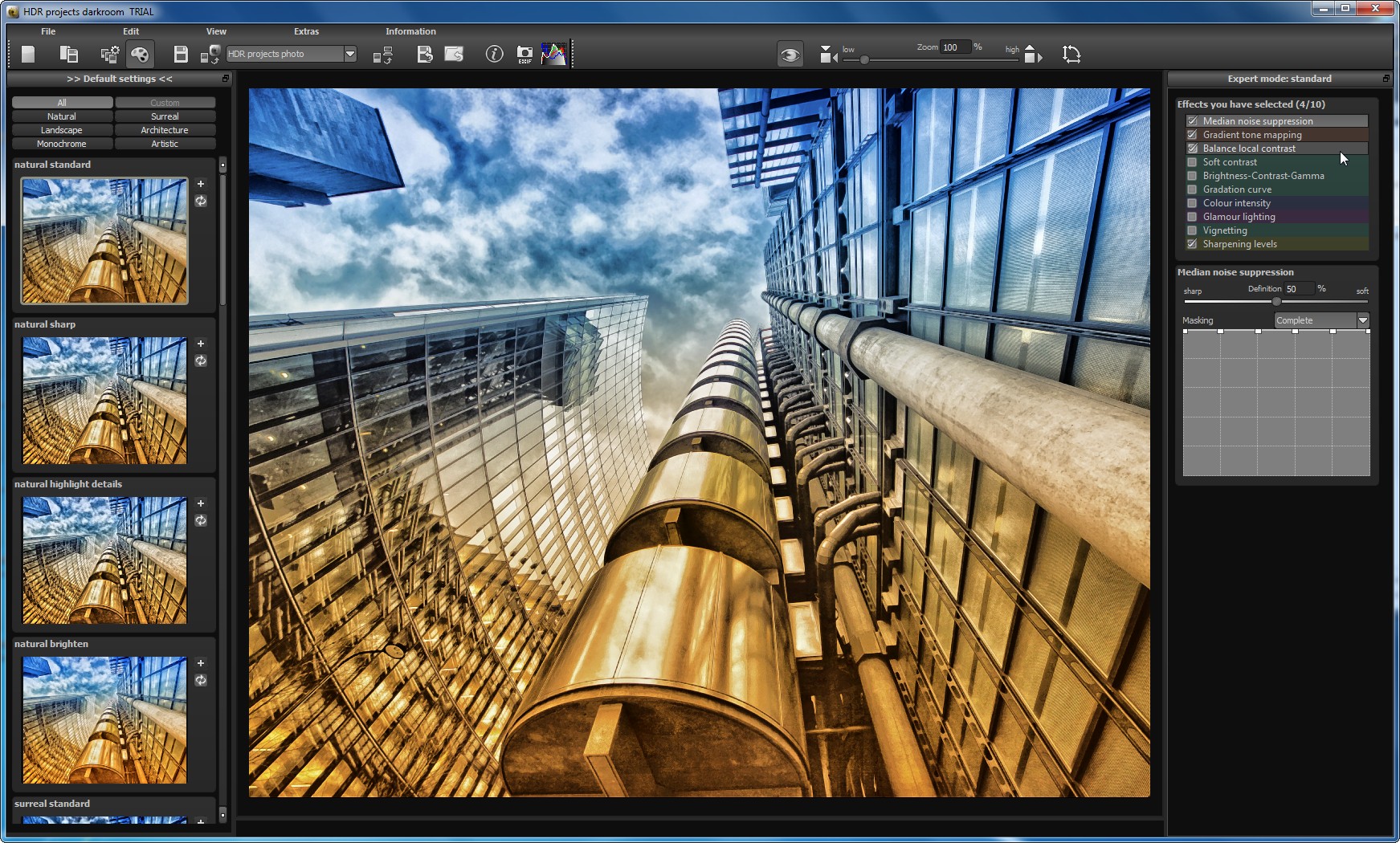Open batch processing settings gear icon
Image resolution: width=1400 pixels, height=843 pixels.
tap(110, 54)
